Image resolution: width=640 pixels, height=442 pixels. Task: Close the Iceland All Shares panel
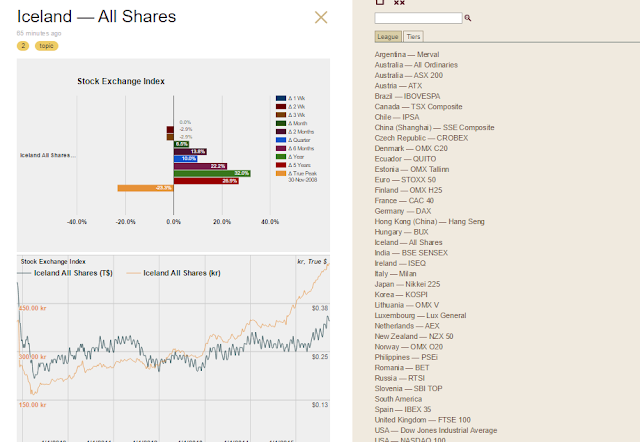321,17
